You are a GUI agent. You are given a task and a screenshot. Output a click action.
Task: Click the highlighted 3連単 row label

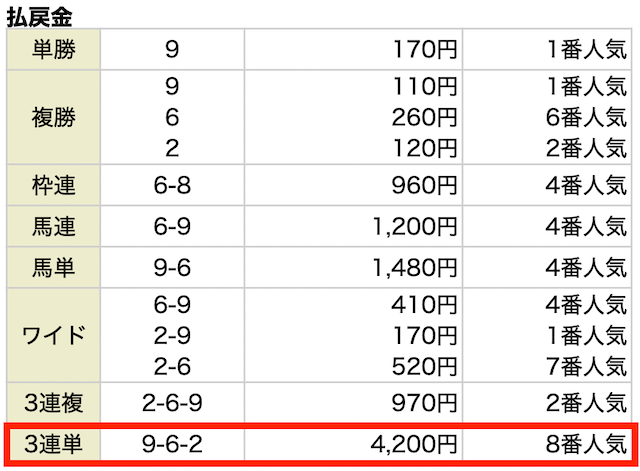click(x=53, y=444)
